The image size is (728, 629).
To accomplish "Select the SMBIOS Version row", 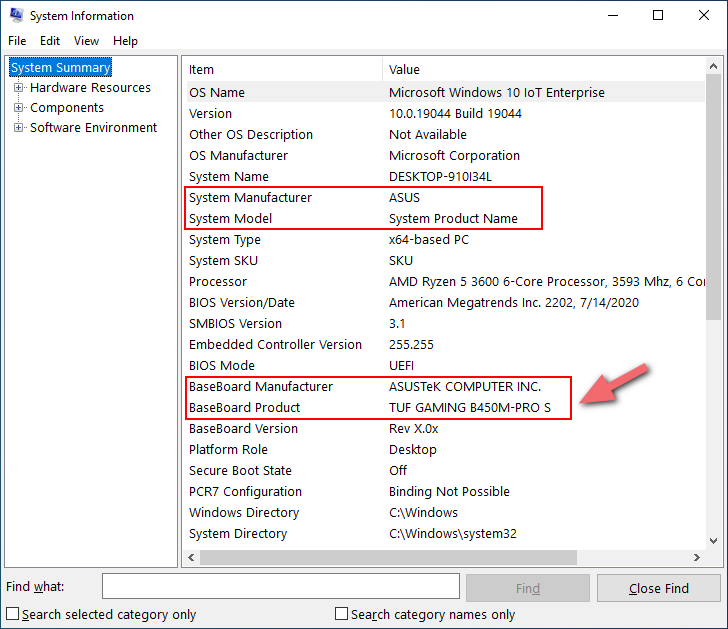I will [x=446, y=324].
